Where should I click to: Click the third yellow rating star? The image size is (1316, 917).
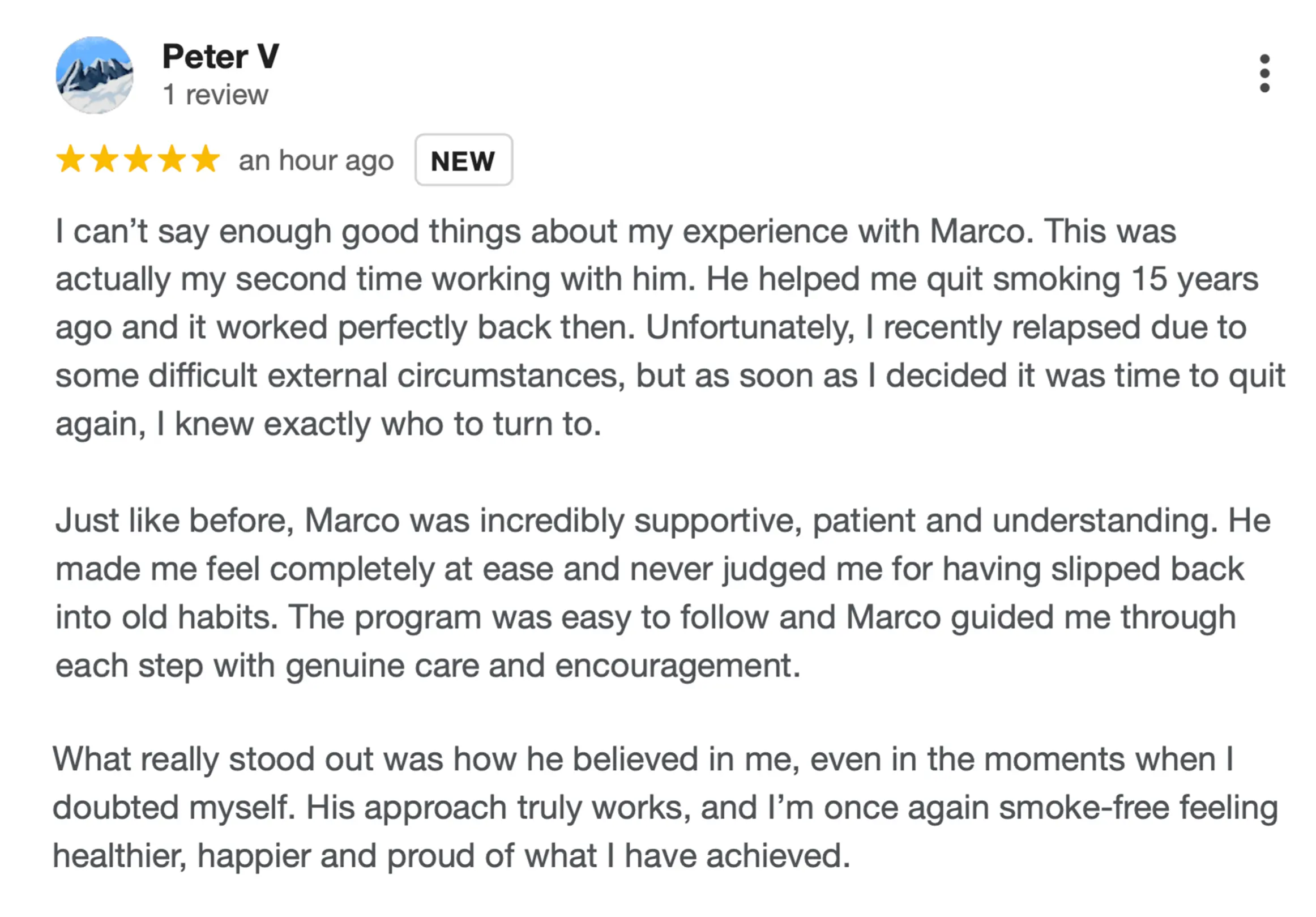(x=138, y=159)
